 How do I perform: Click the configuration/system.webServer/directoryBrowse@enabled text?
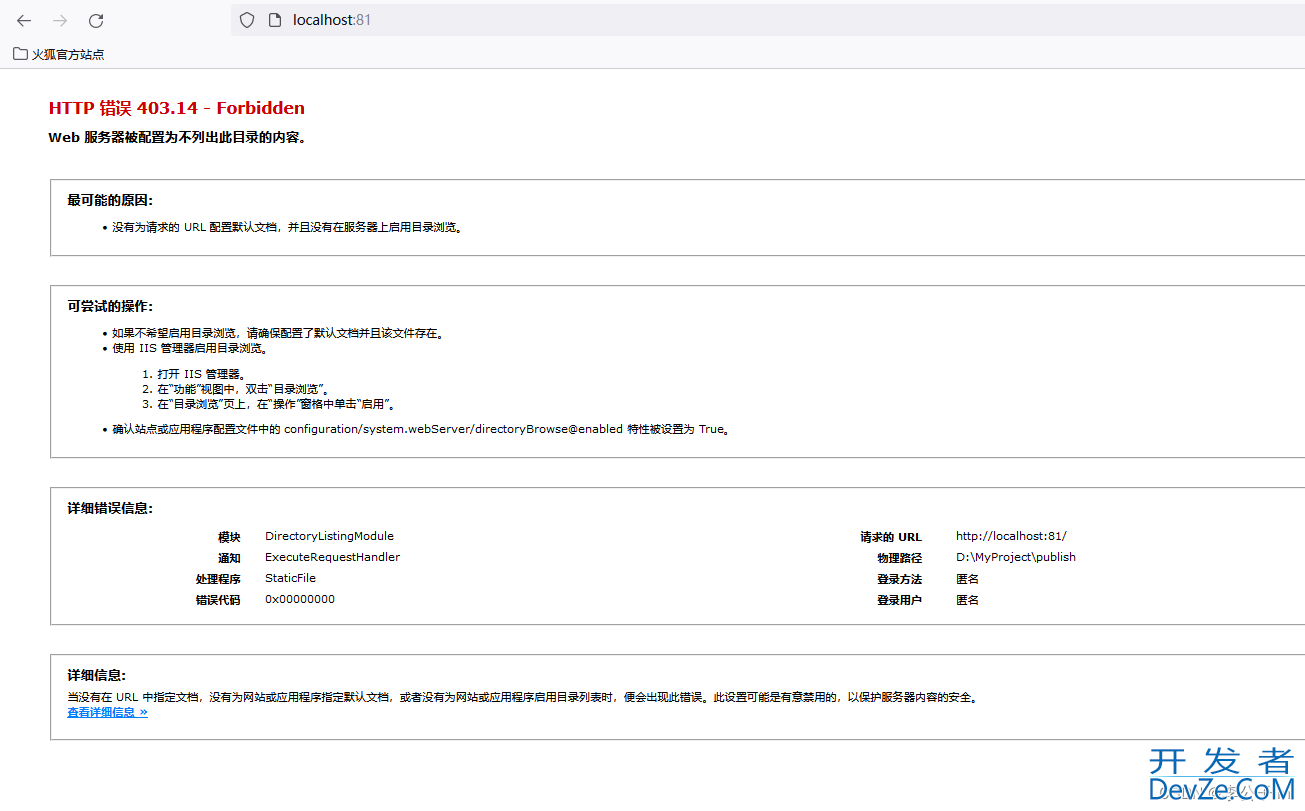coord(453,429)
